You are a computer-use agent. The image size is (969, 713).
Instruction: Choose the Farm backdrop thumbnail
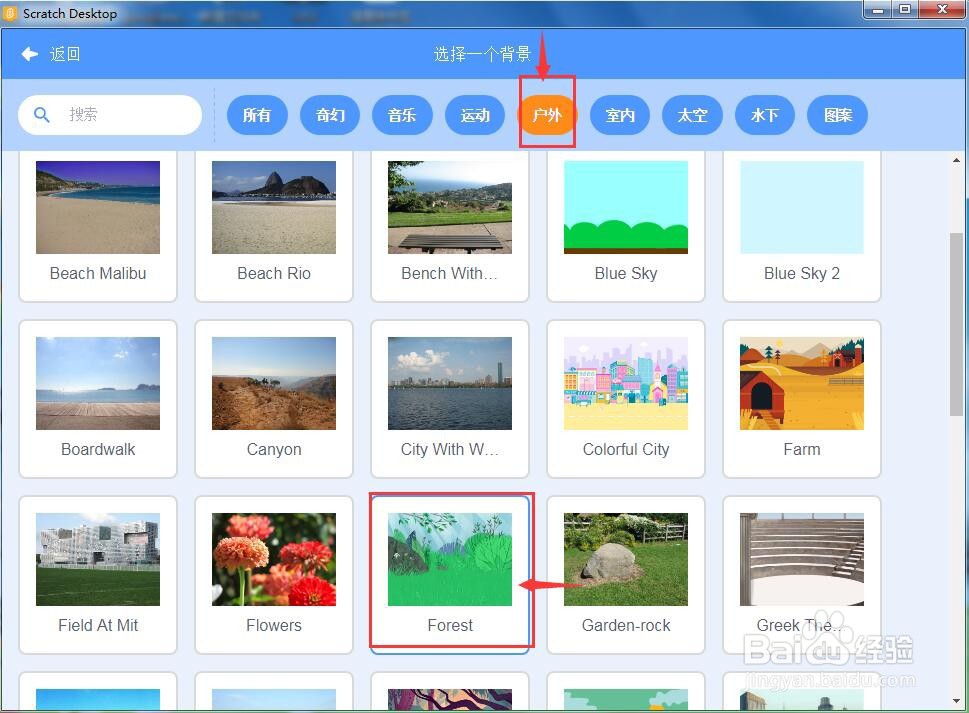(x=802, y=383)
